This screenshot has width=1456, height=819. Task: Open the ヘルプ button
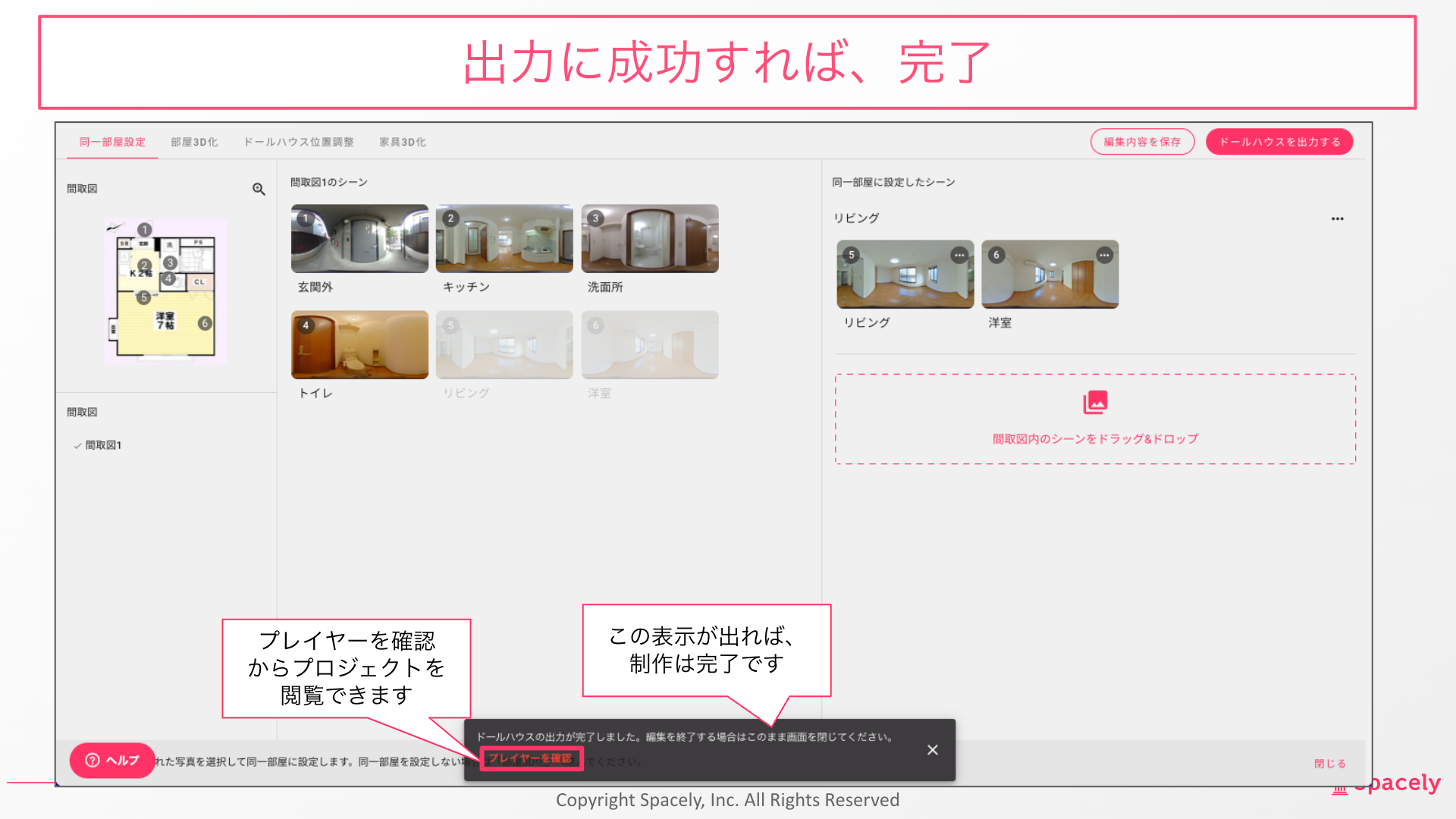coord(112,760)
